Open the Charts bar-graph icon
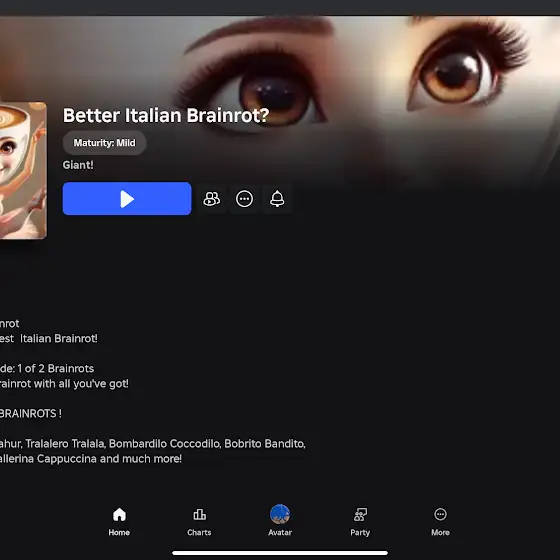The height and width of the screenshot is (560, 560). [x=199, y=515]
